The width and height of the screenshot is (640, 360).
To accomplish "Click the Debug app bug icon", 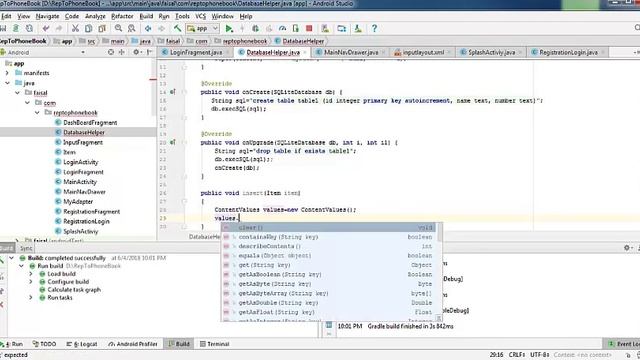I will [256, 29].
